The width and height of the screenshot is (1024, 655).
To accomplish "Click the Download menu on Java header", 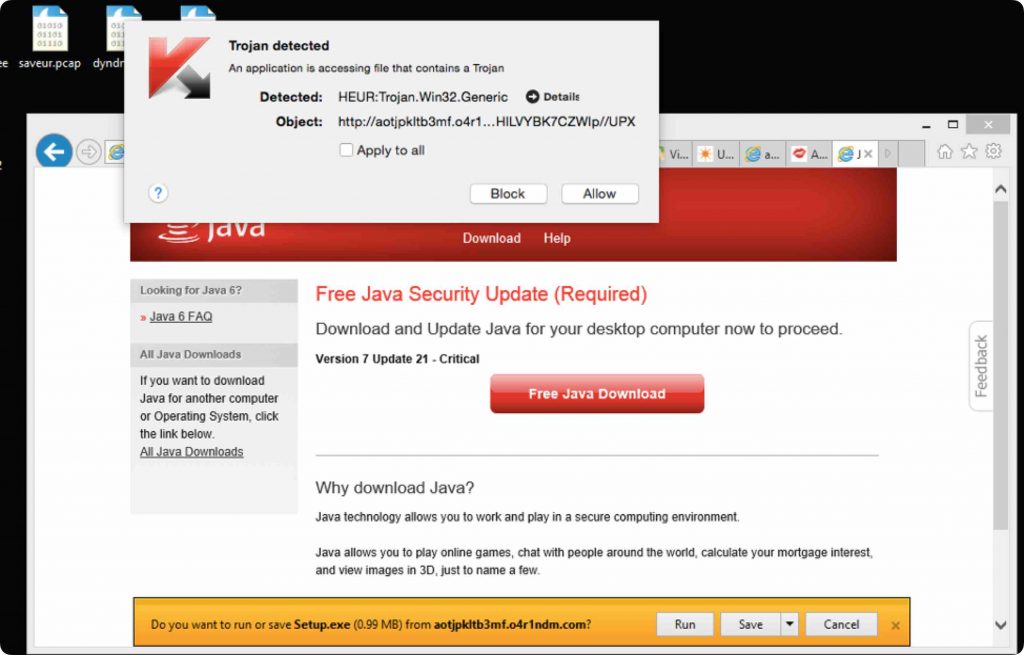I will coord(492,238).
